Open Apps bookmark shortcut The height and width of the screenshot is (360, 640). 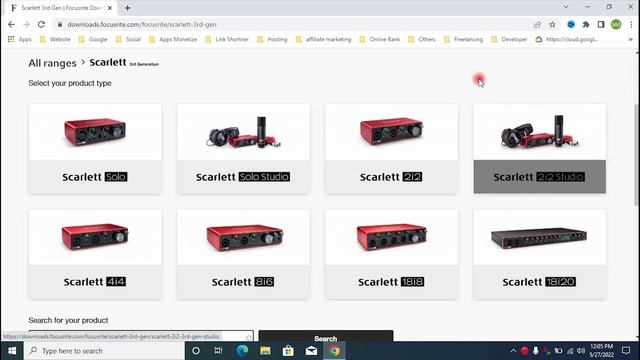[20, 39]
